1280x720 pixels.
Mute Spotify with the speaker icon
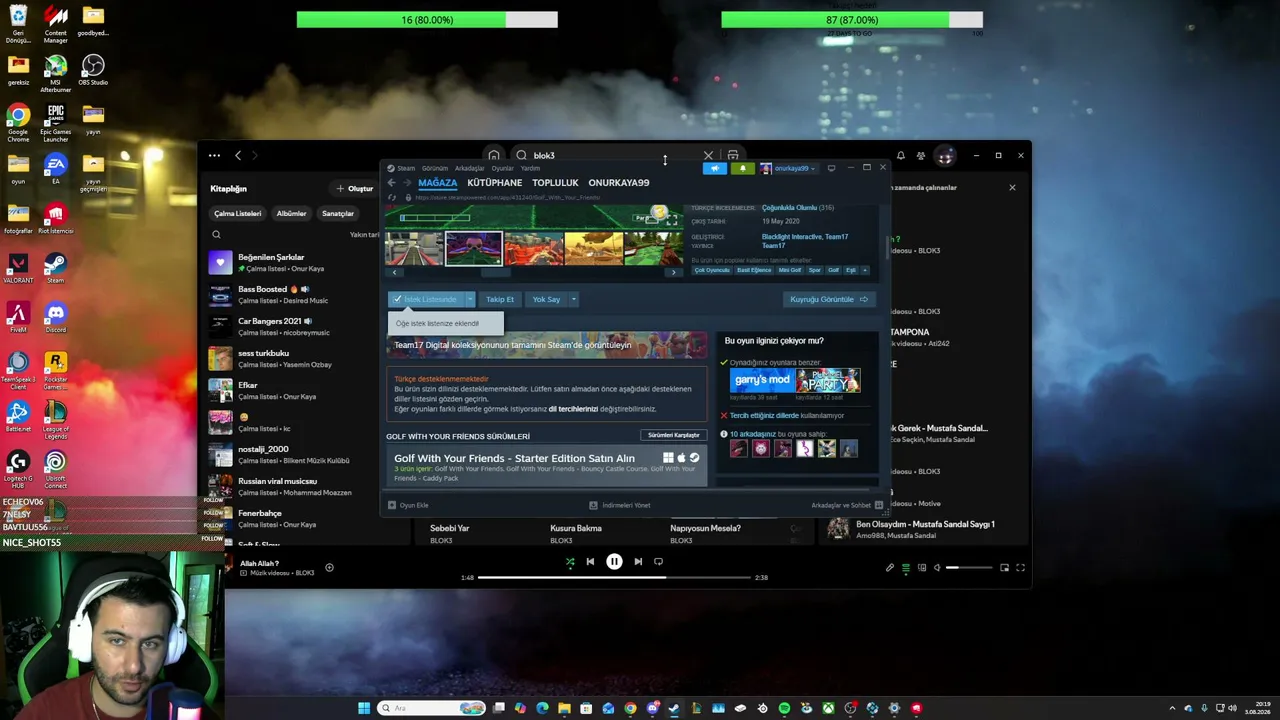(937, 568)
